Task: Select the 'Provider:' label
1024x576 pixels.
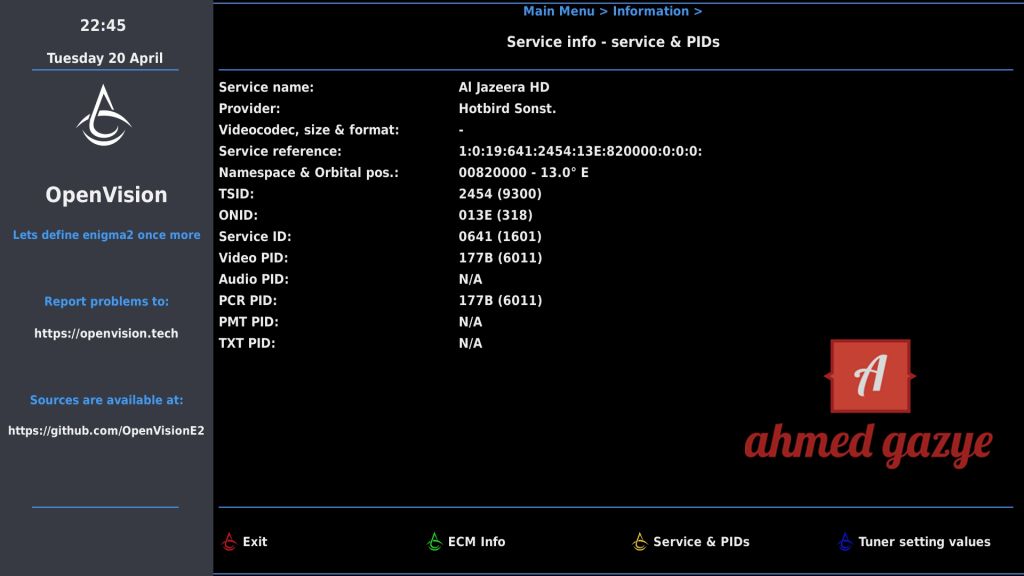Action: tap(249, 108)
